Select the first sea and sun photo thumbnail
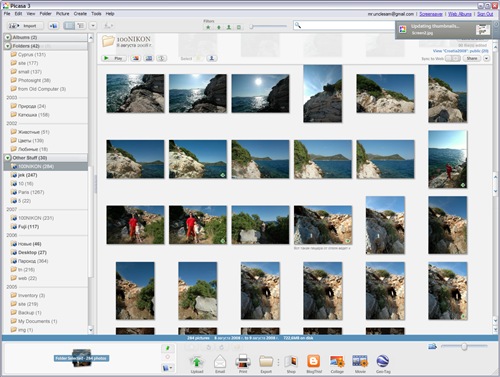The height and width of the screenshot is (377, 500). (135, 93)
